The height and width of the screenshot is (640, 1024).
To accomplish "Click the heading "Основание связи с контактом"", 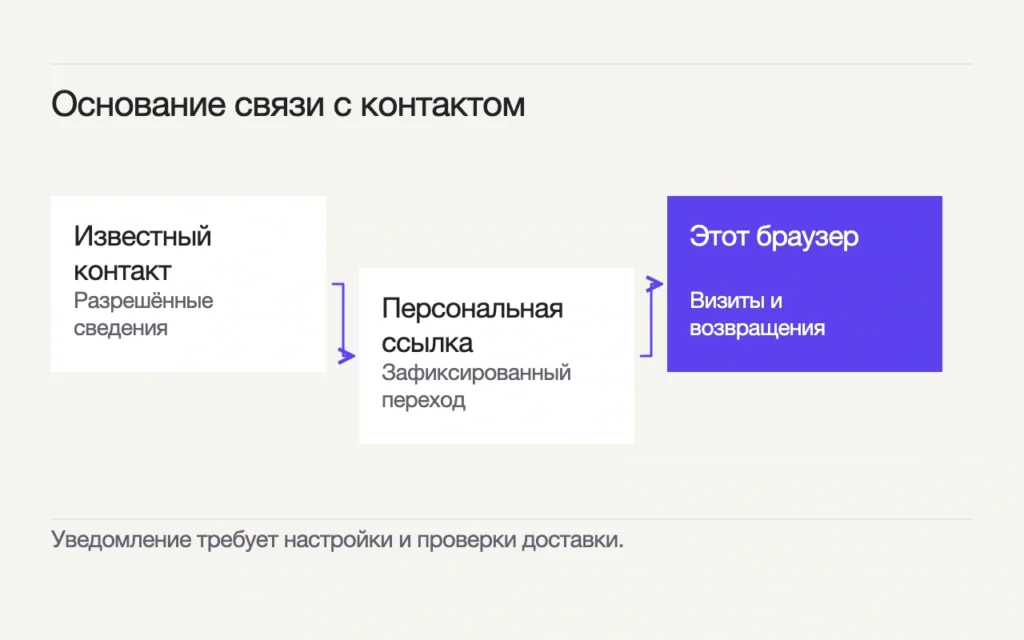I will coord(288,104).
